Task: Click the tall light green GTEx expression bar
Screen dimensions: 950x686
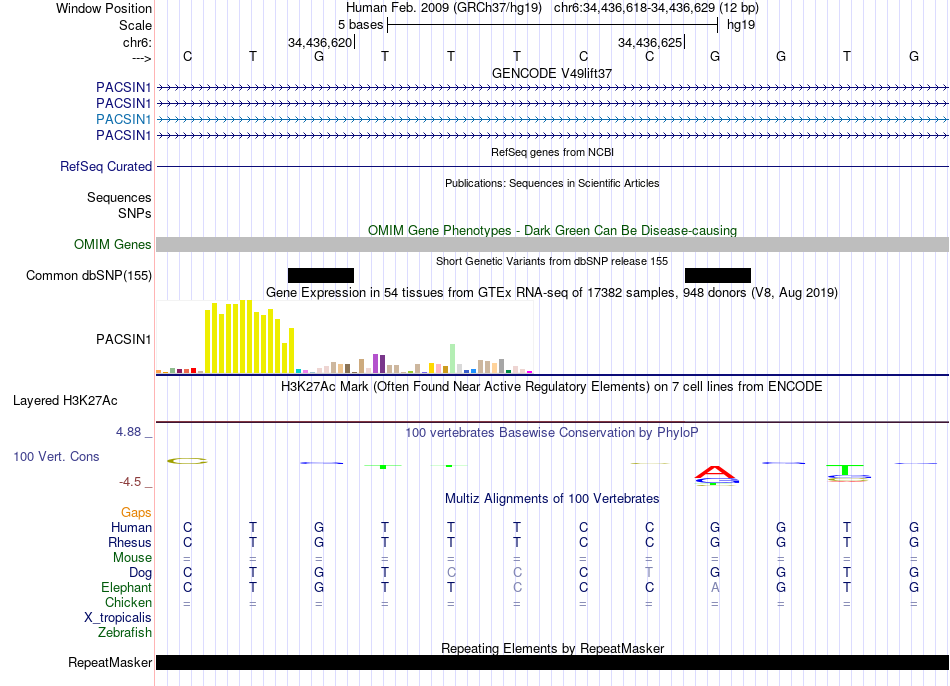Action: (452, 358)
